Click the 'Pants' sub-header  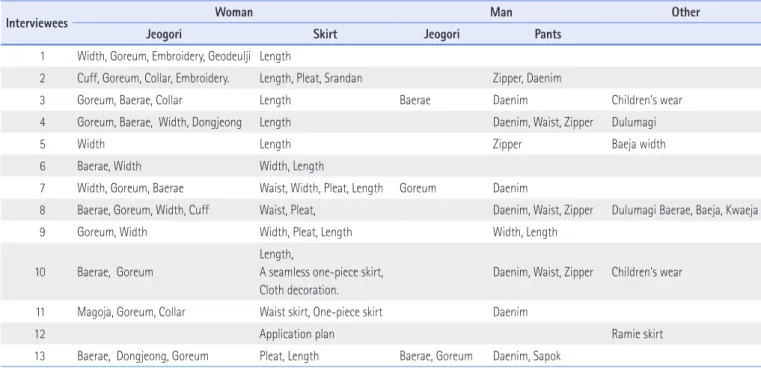tap(548, 34)
